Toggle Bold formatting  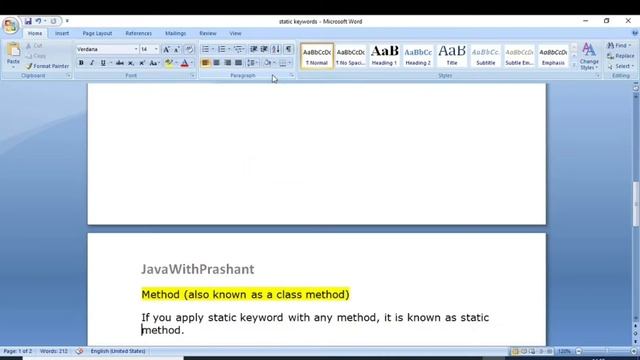click(81, 63)
